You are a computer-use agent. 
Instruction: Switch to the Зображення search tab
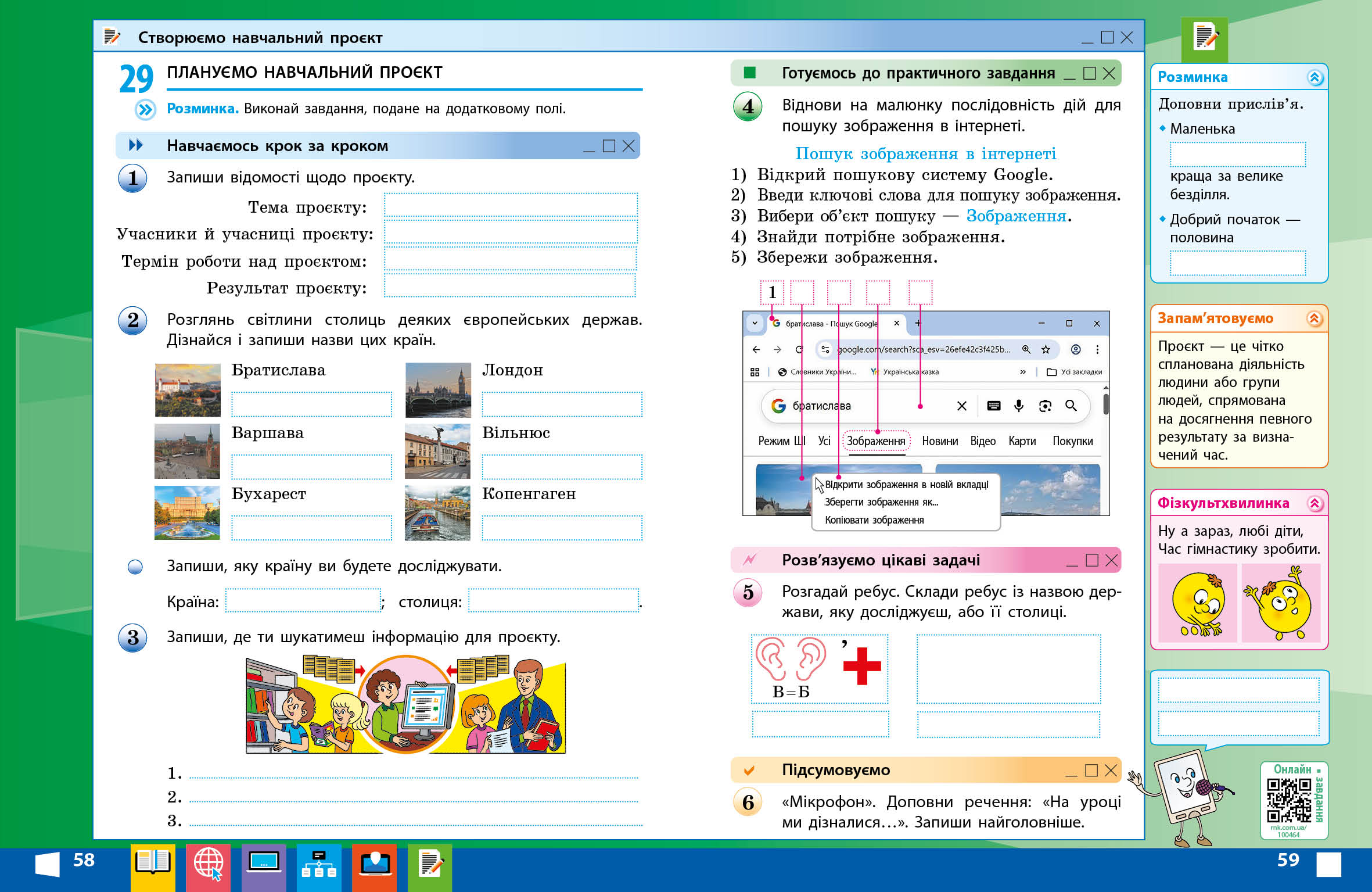coord(875,441)
